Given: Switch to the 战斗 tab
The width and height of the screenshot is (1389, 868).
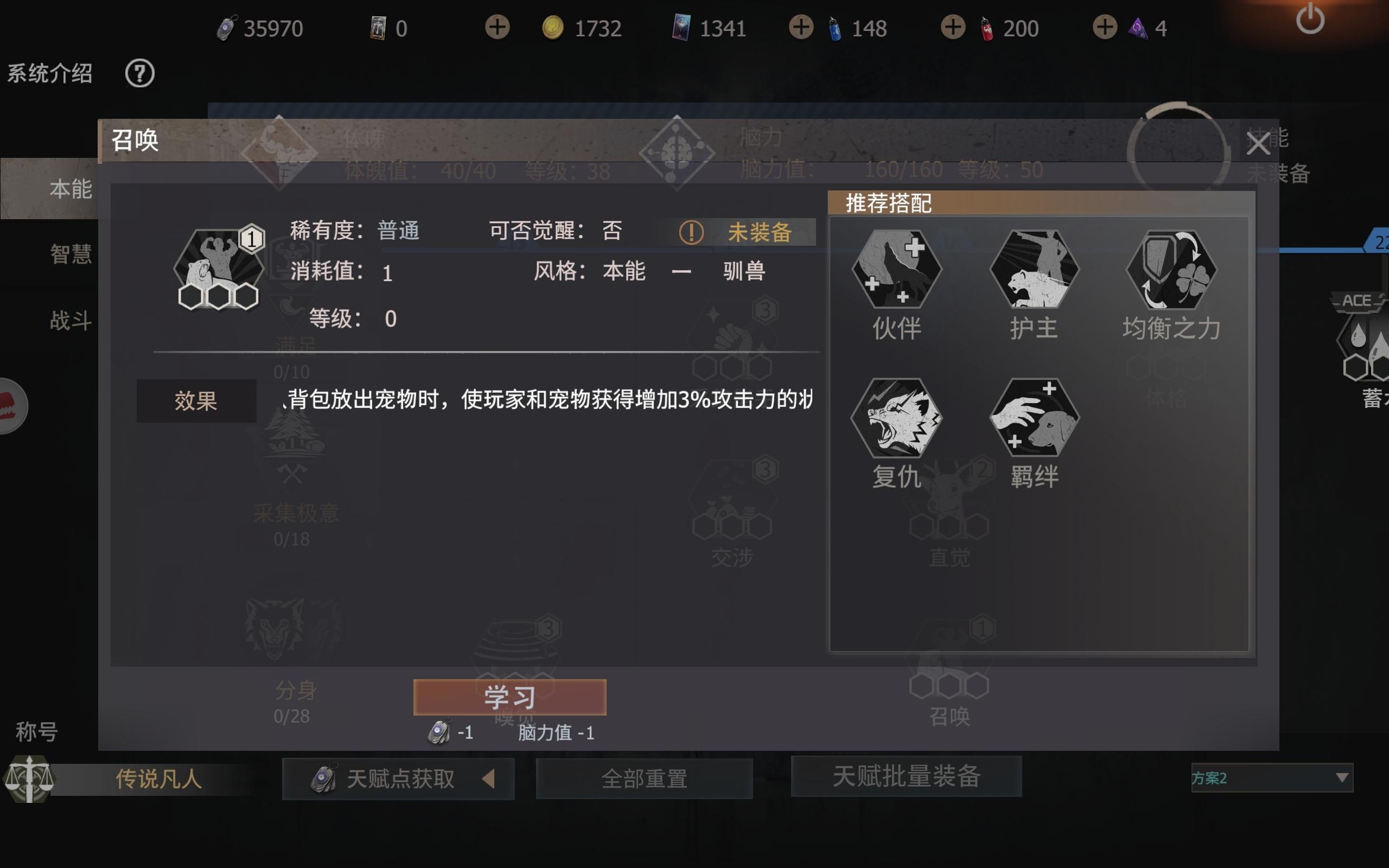Looking at the screenshot, I should [x=71, y=320].
